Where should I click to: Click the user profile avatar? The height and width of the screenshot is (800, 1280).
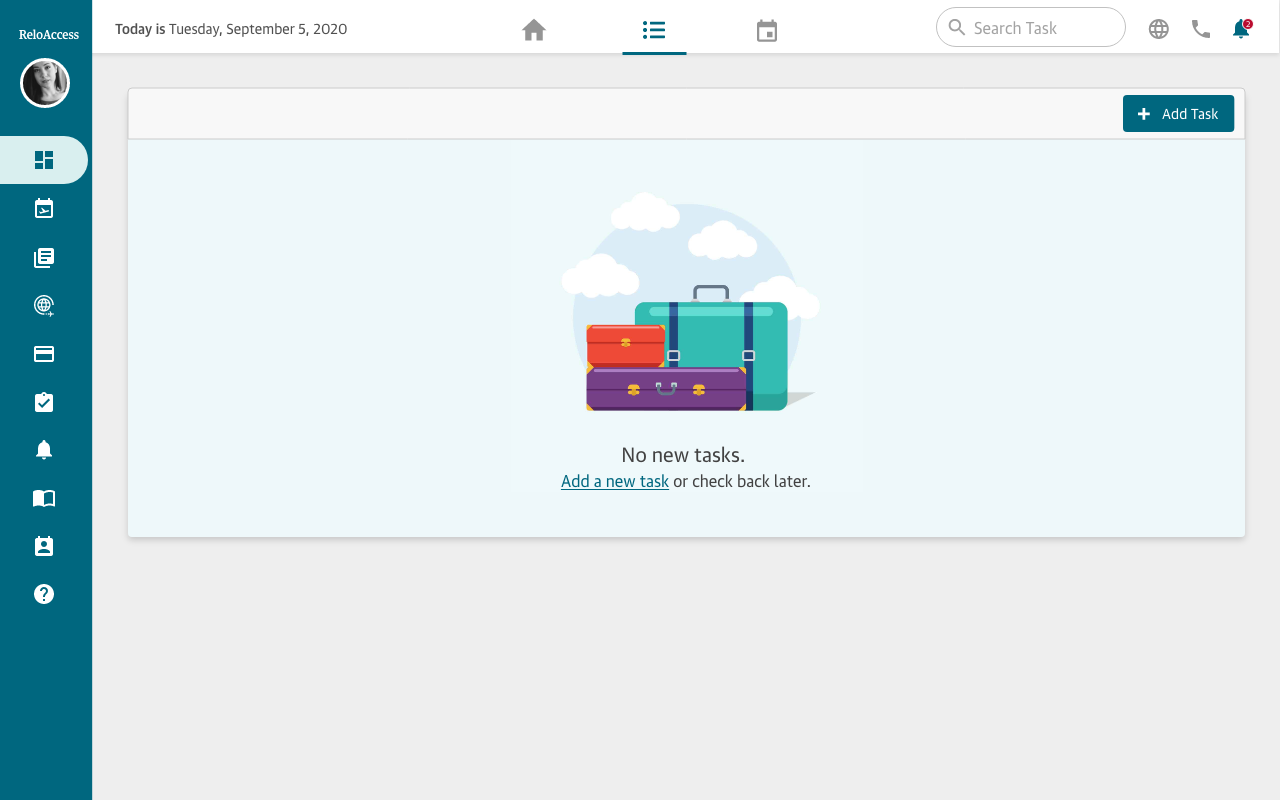(45, 83)
